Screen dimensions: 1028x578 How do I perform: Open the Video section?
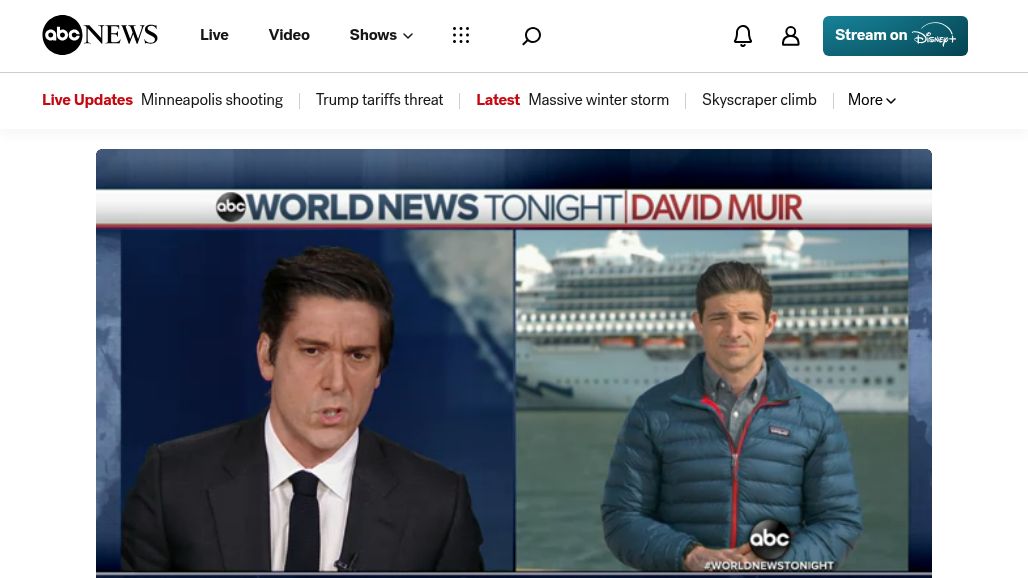289,35
